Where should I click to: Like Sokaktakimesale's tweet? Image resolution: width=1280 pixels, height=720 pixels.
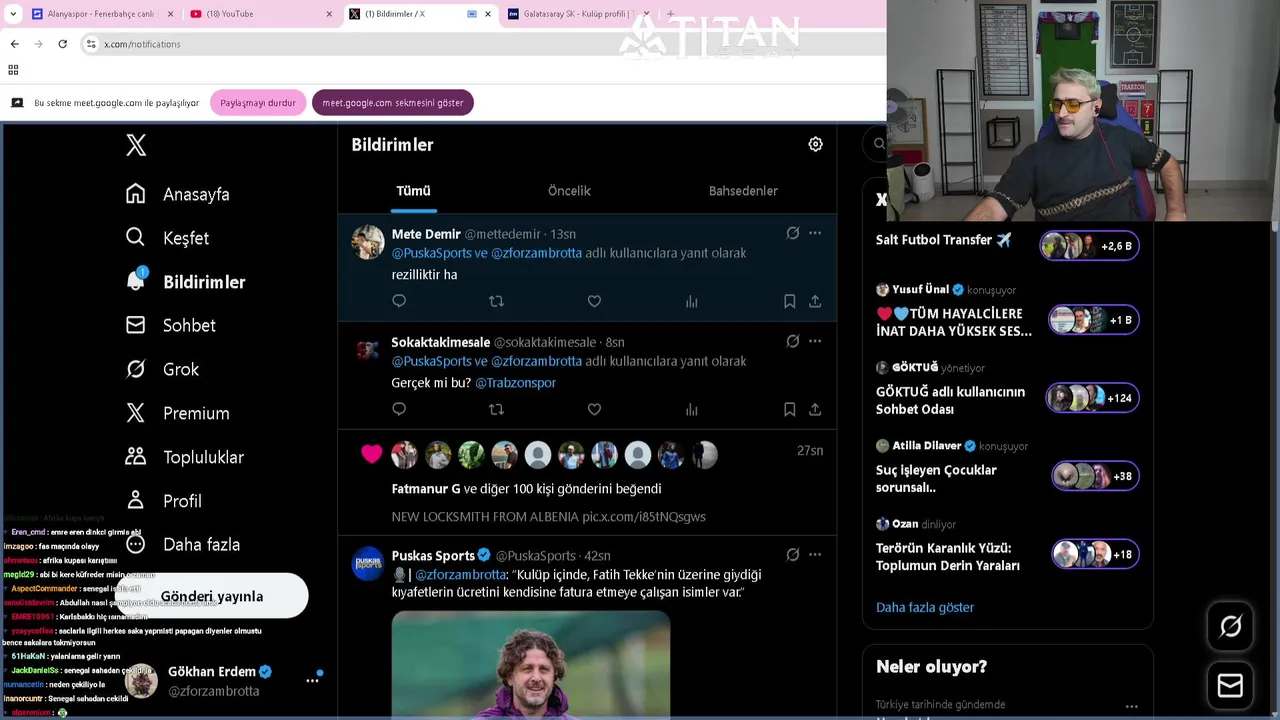click(594, 409)
